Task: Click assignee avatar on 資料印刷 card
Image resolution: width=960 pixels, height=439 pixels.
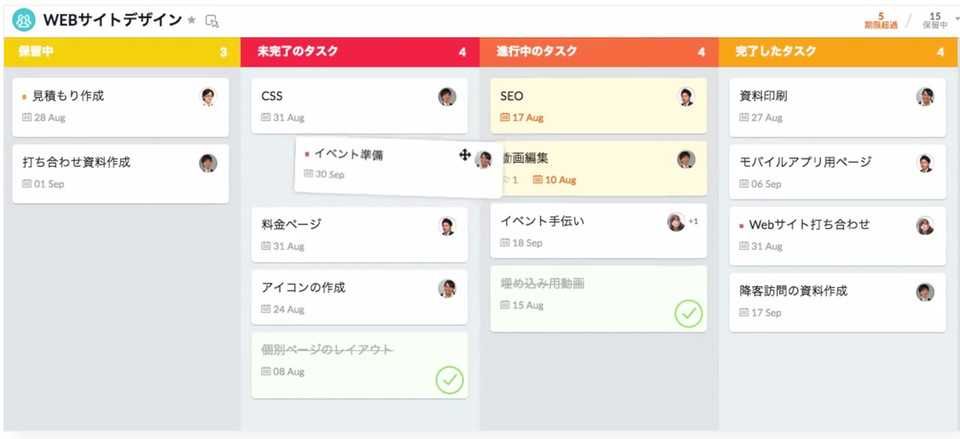Action: (925, 97)
